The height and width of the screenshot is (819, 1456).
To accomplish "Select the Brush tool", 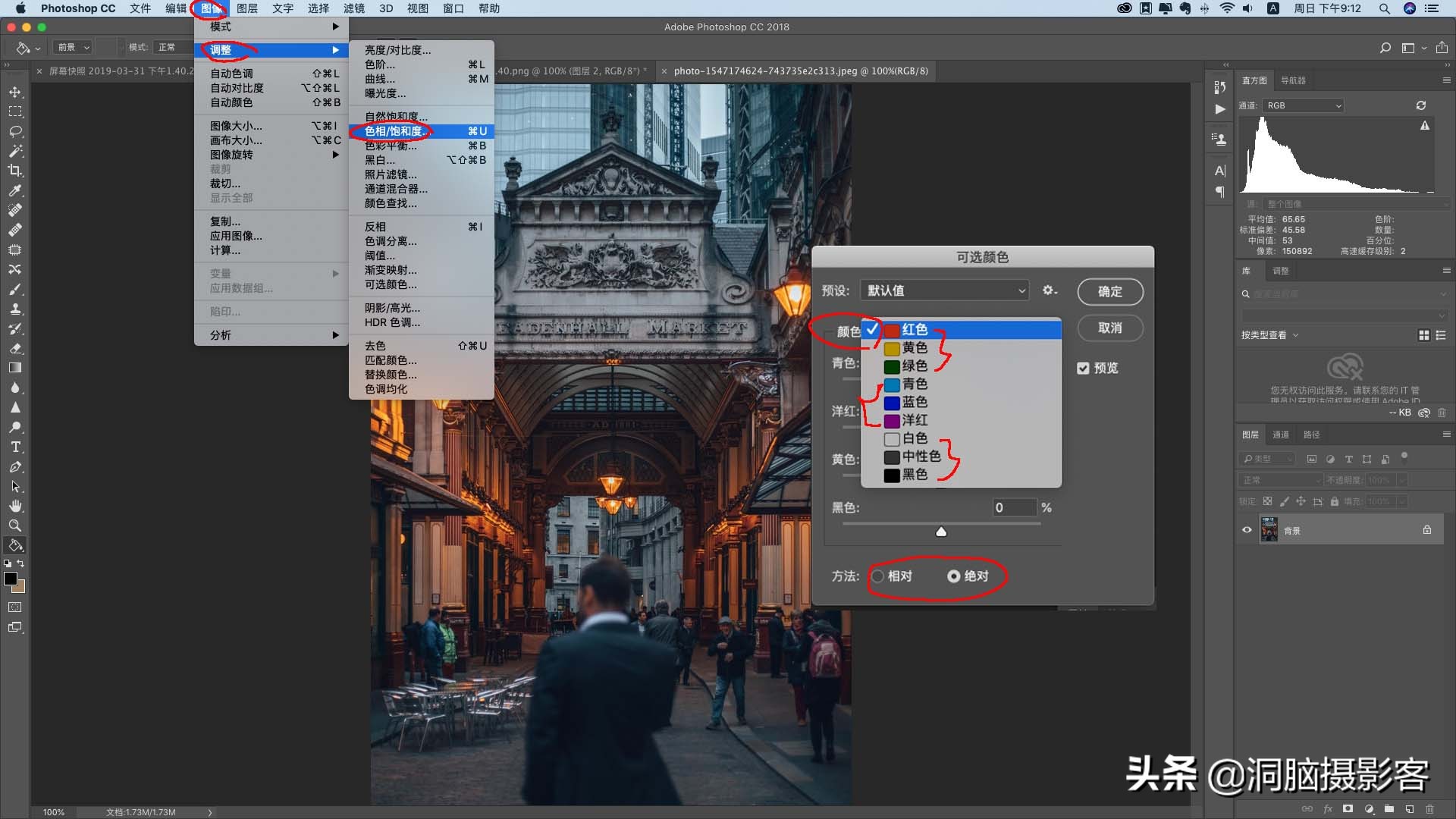I will [x=15, y=289].
